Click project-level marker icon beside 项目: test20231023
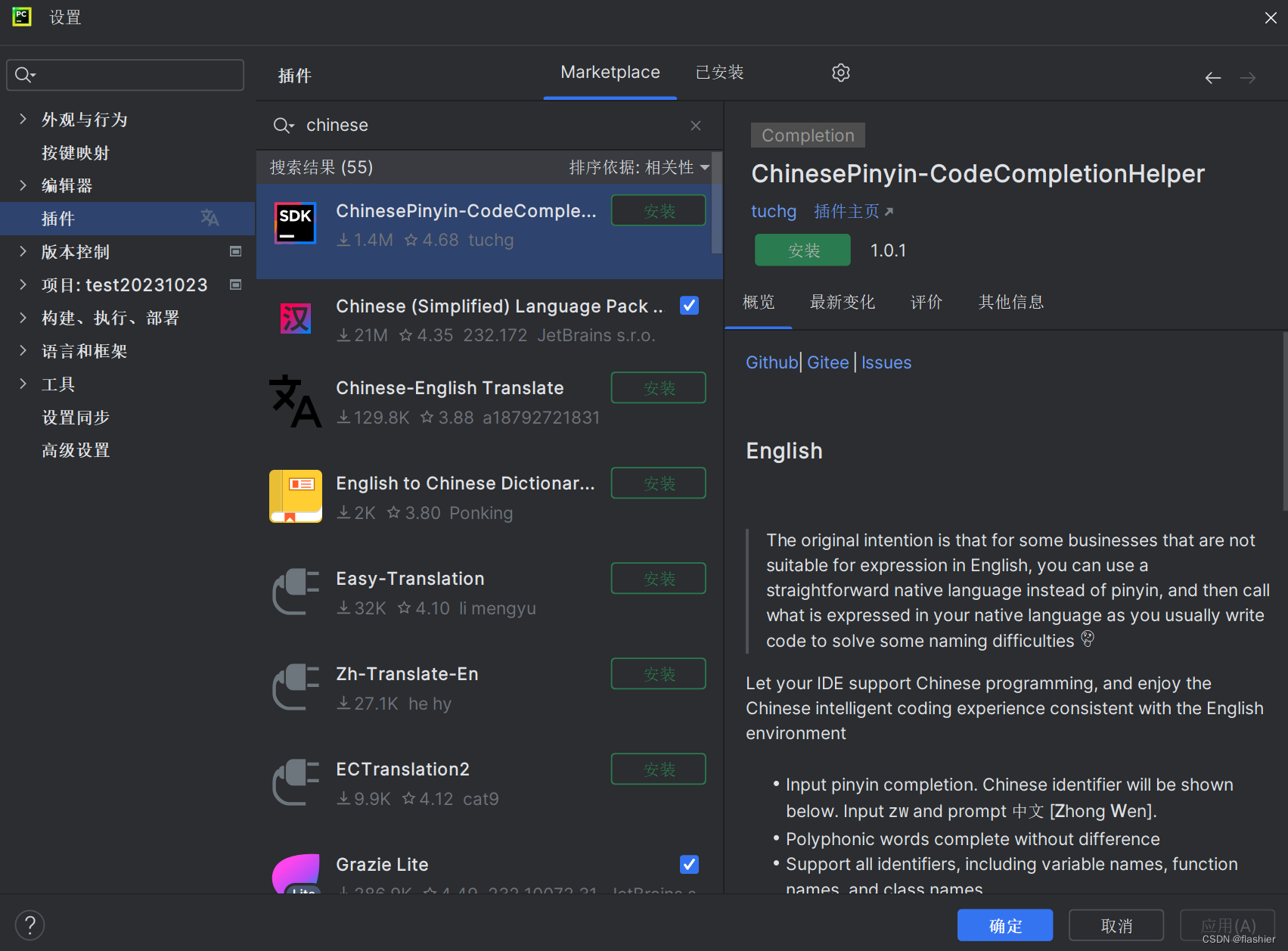The image size is (1288, 951). point(235,284)
